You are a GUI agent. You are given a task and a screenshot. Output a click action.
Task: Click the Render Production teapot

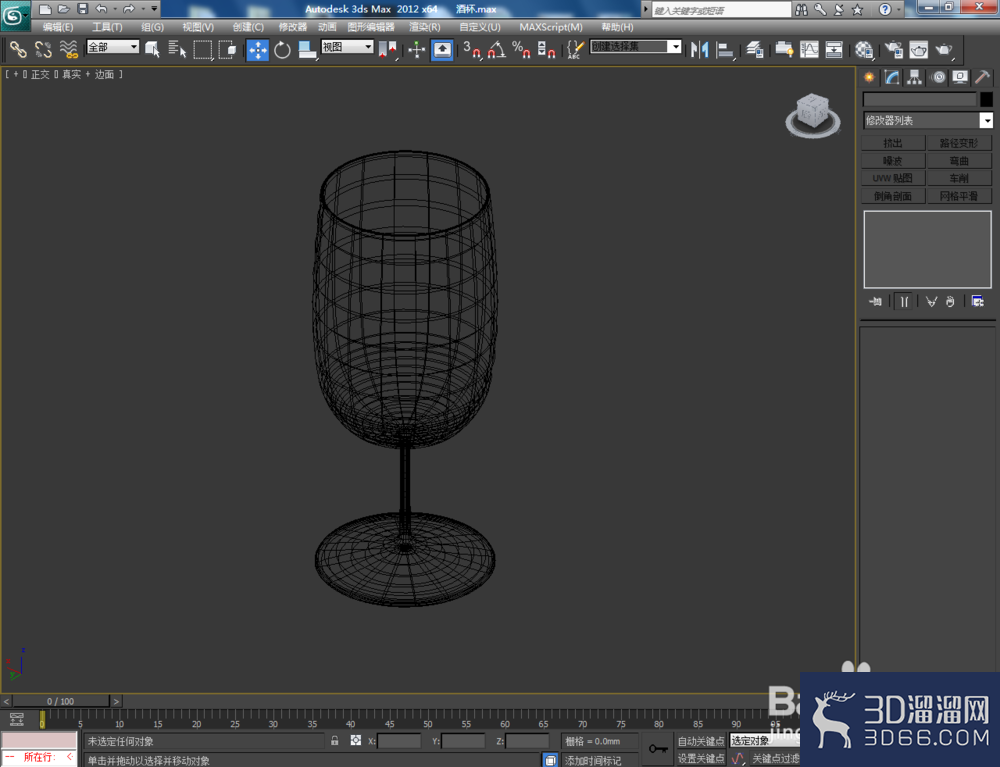944,49
